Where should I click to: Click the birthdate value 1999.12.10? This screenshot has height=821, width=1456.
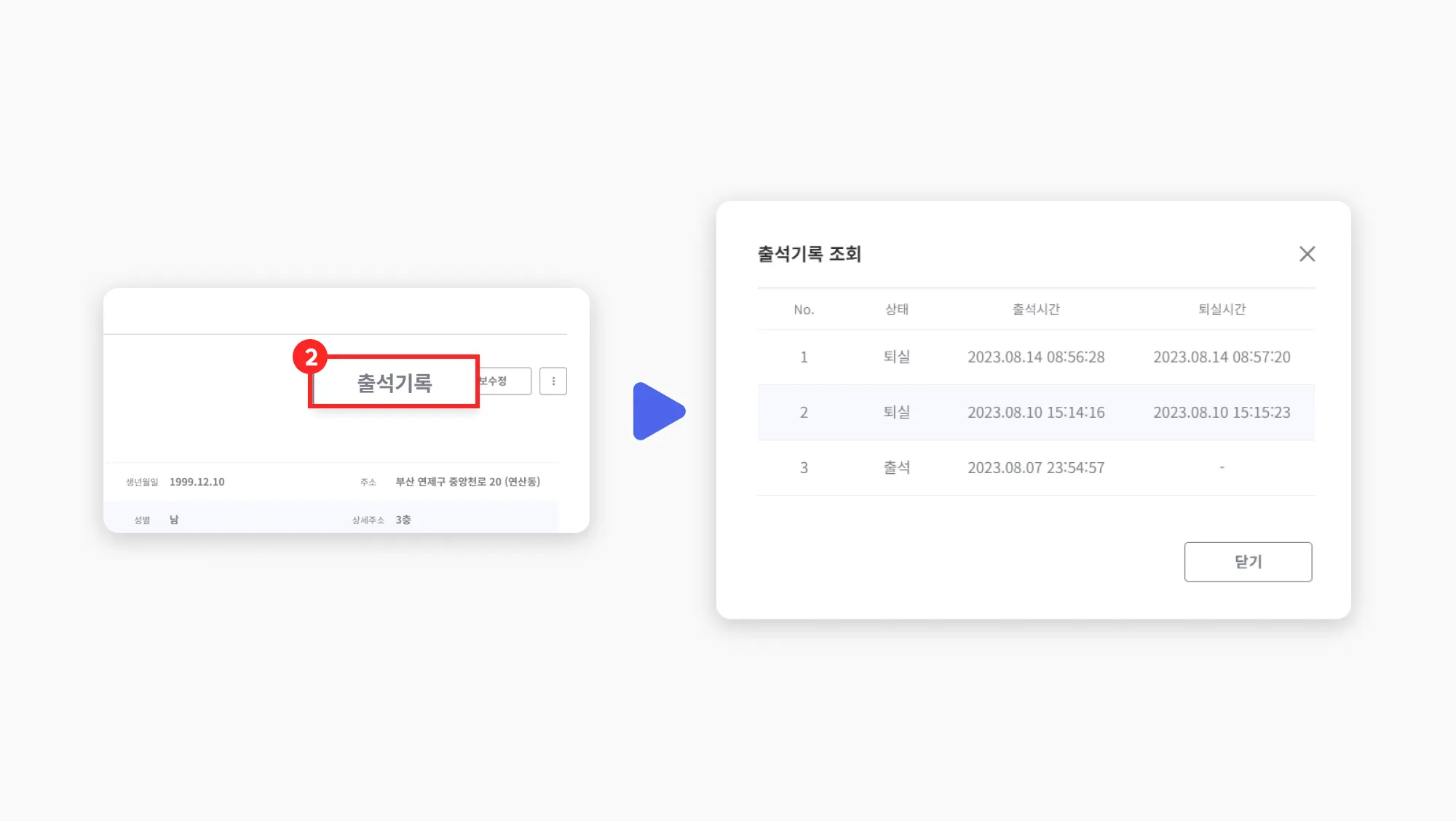(x=197, y=482)
